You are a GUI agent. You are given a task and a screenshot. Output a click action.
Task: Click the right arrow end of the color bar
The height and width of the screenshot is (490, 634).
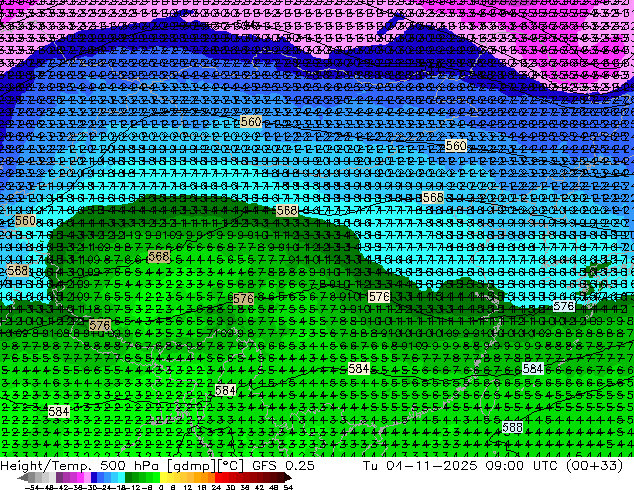pos(287,477)
